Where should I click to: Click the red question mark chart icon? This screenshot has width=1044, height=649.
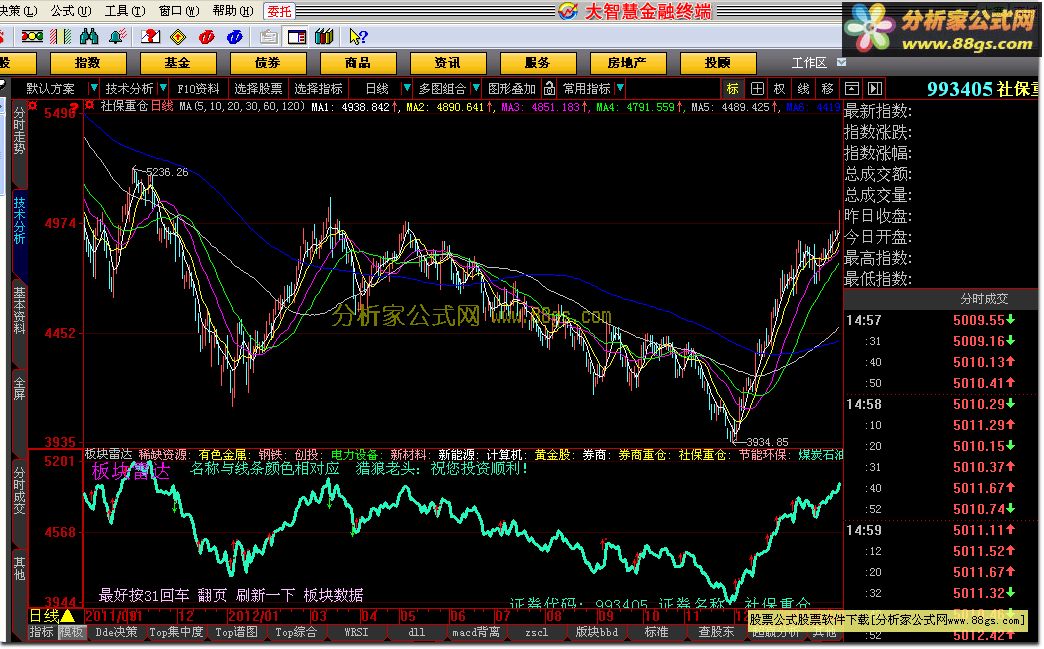150,37
